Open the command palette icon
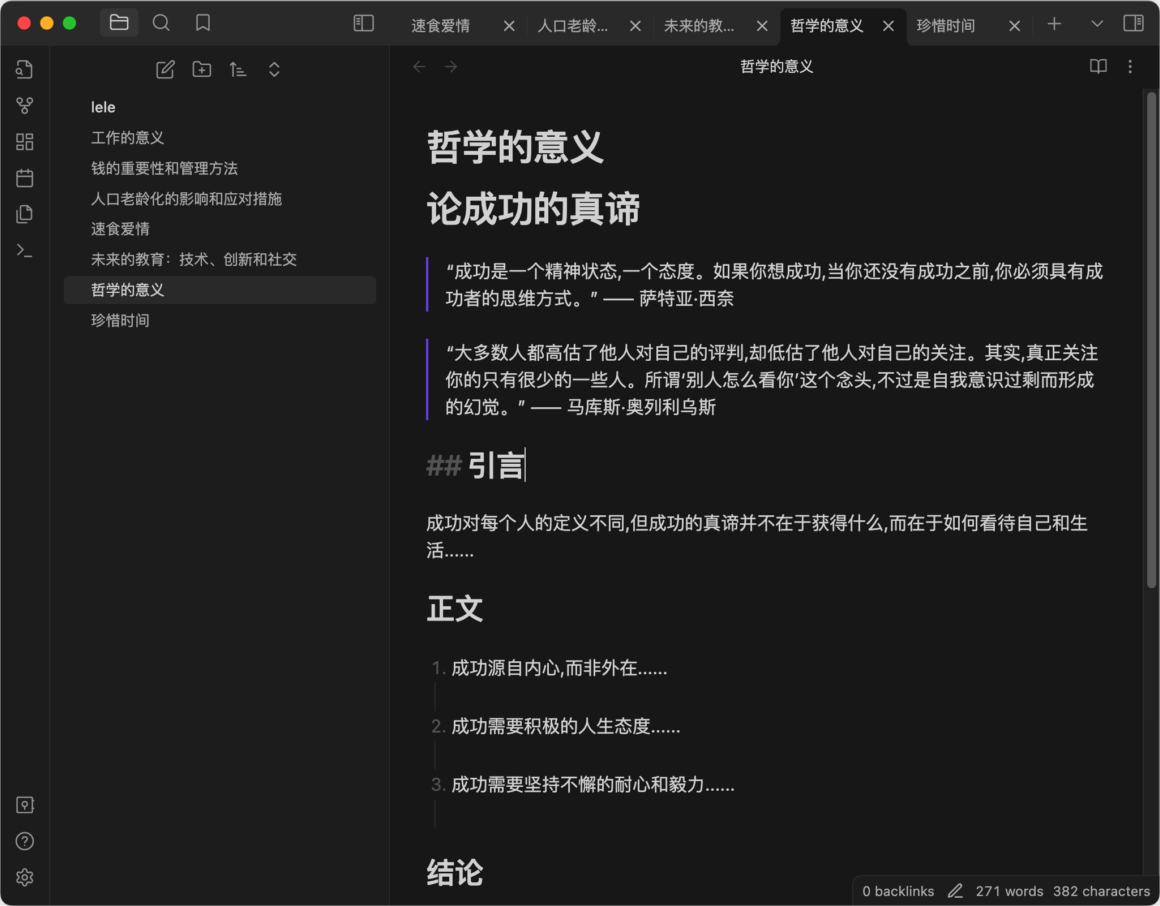Image resolution: width=1160 pixels, height=906 pixels. (24, 251)
